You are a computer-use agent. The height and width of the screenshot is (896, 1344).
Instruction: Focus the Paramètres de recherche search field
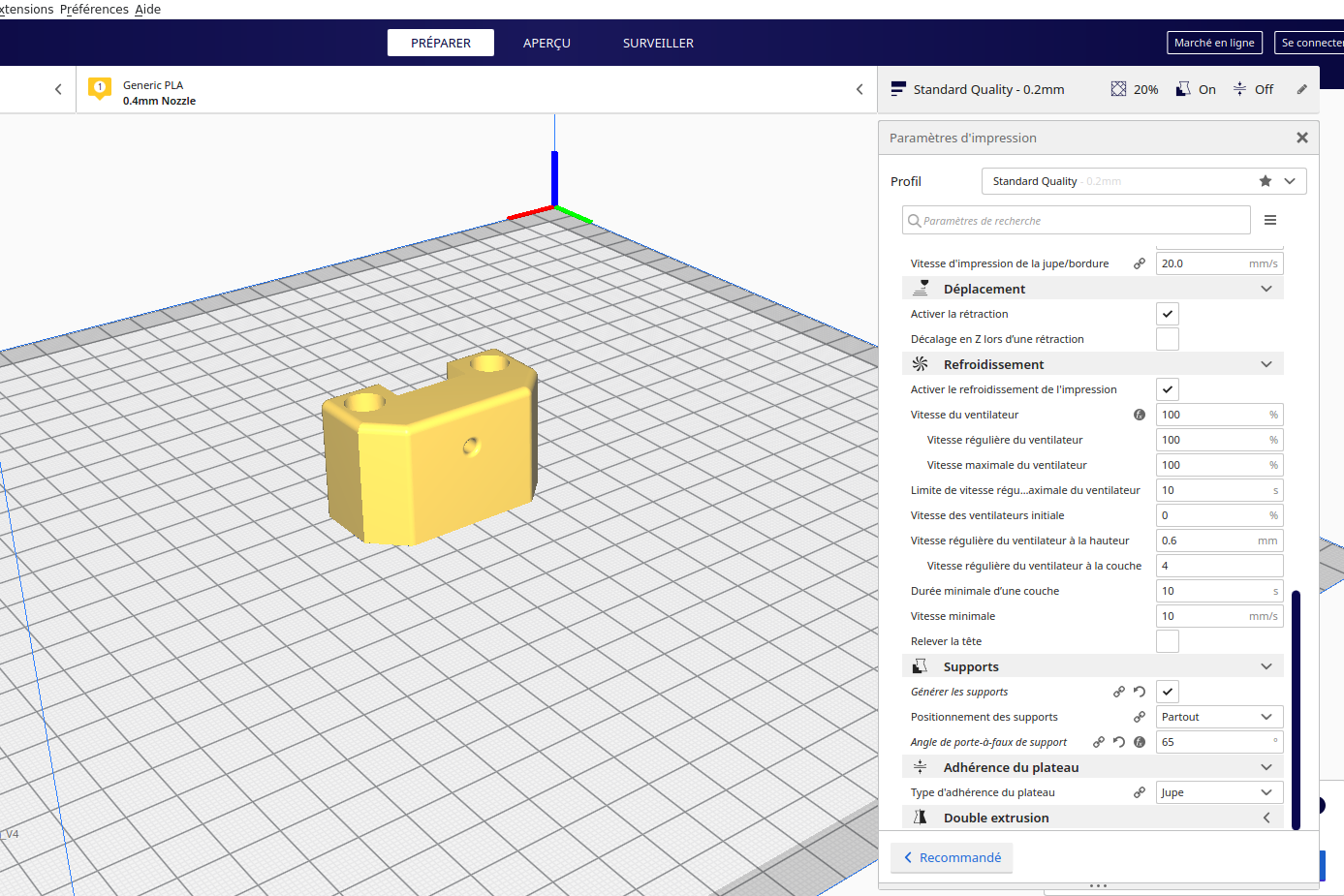pos(1076,221)
